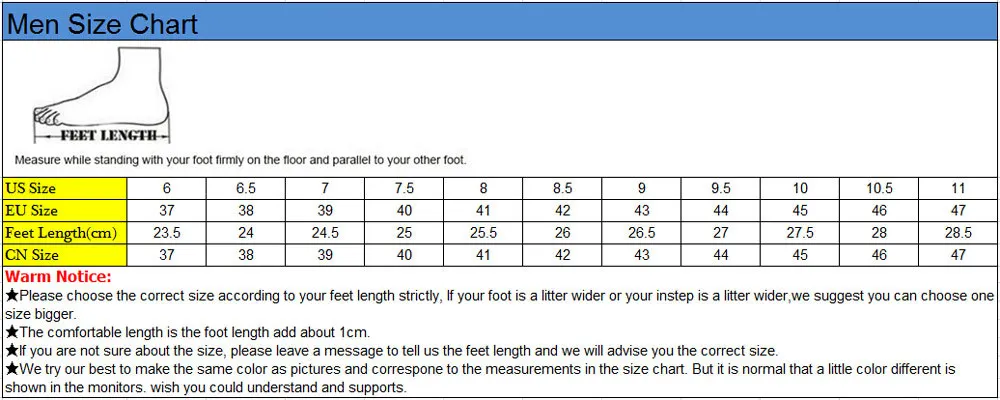Screen dimensions: 1000x400
Task: Click the 25.5 feet length cell
Action: [x=483, y=233]
